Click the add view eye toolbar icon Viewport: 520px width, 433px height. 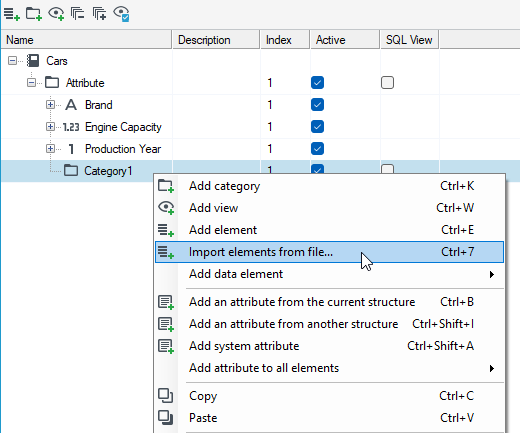pos(56,14)
